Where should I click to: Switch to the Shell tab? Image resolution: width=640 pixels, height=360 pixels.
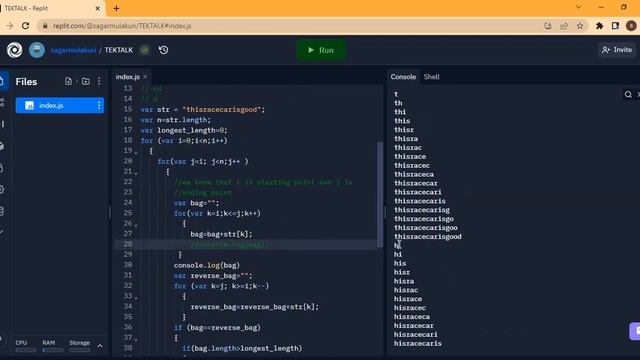(x=431, y=77)
